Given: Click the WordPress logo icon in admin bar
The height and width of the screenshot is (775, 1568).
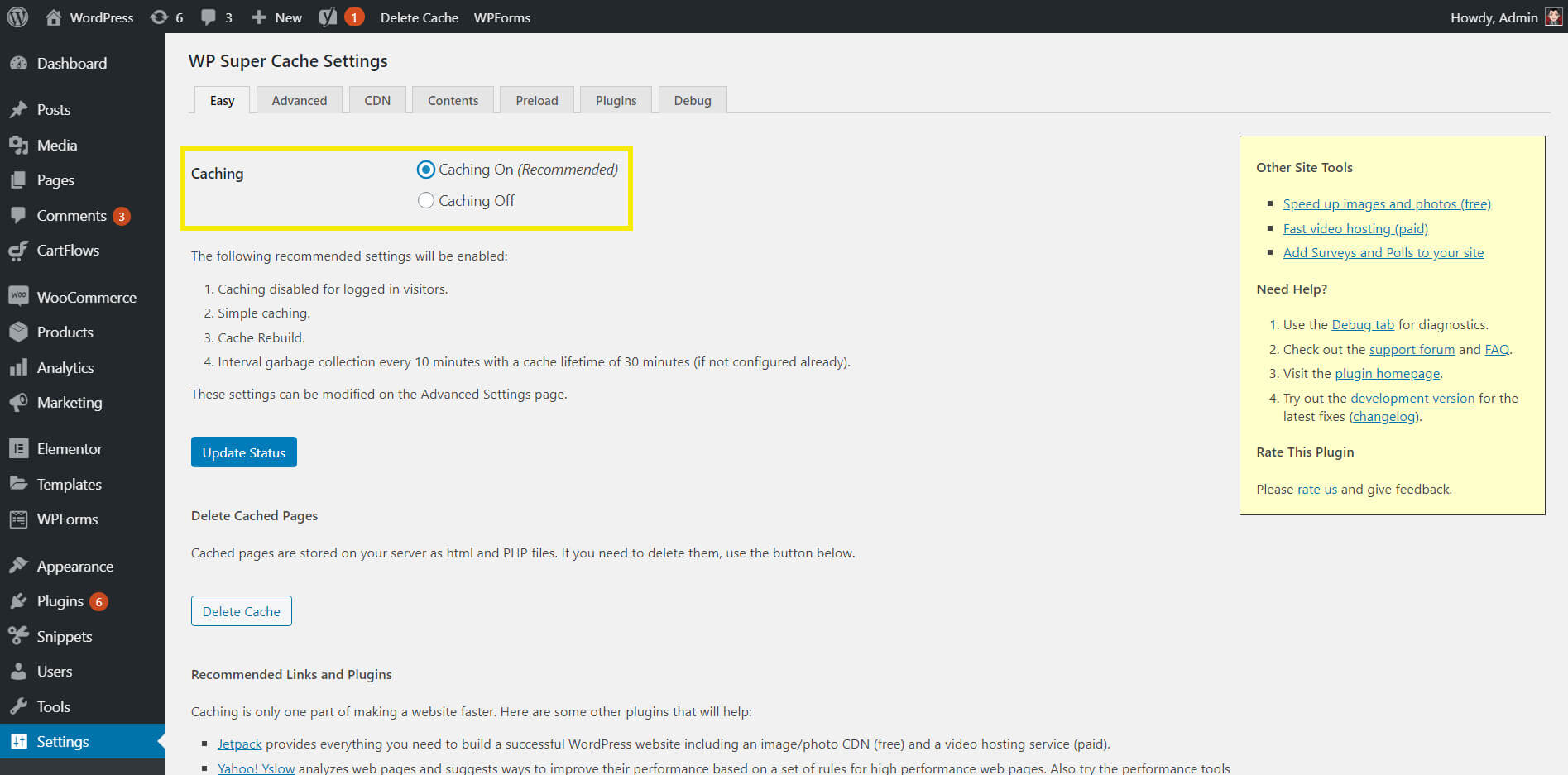Looking at the screenshot, I should [x=17, y=17].
